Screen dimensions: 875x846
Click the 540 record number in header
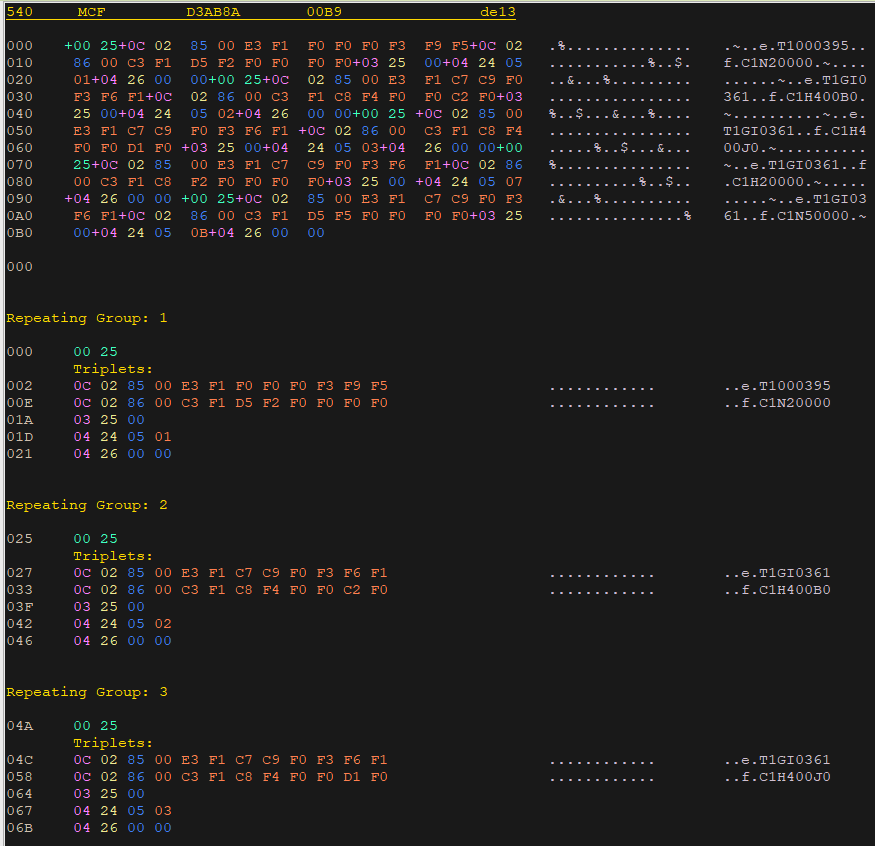click(x=19, y=12)
